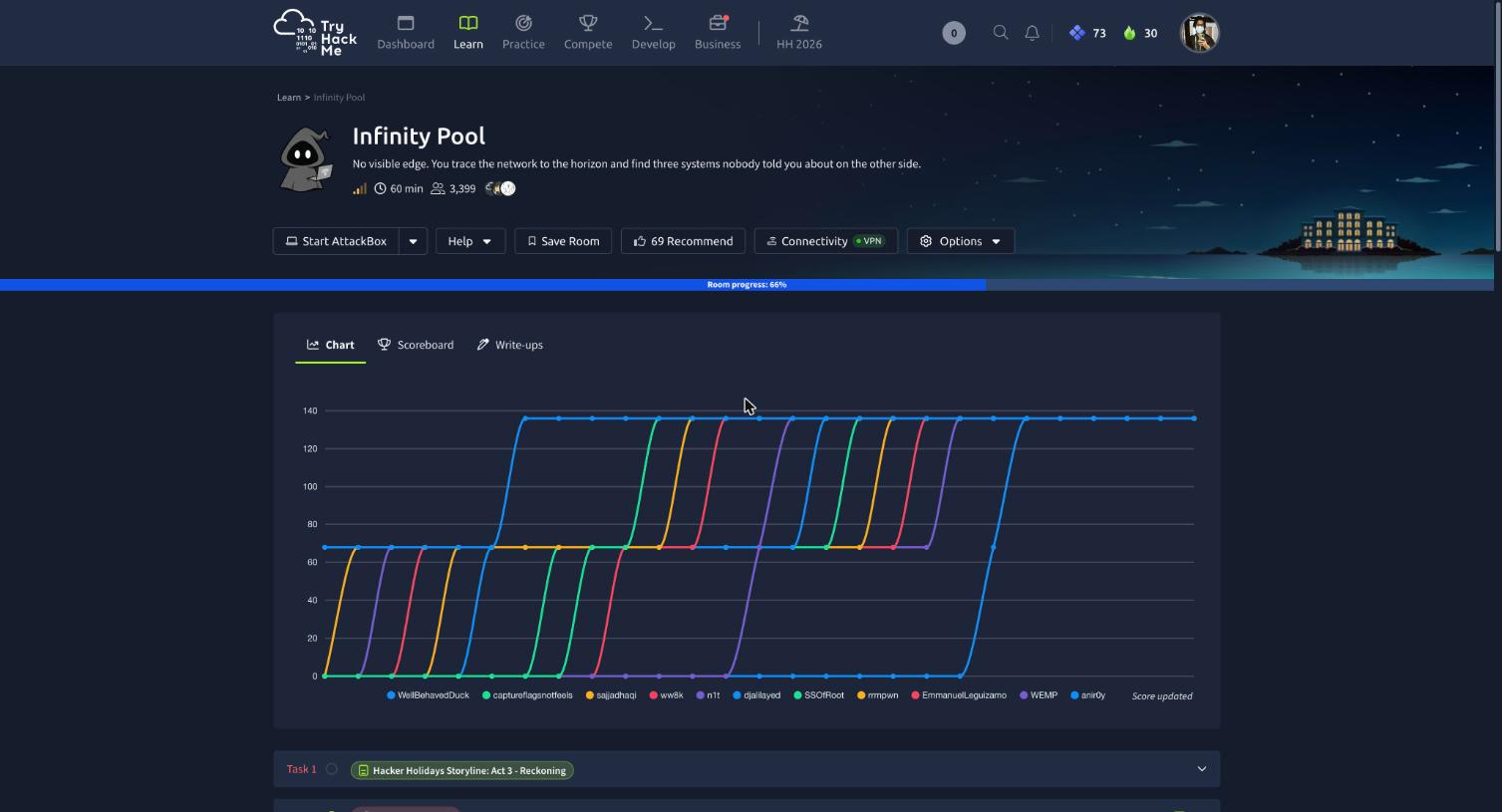Toggle WellBehavedDuck legend series
Screen dimensions: 1502x812
[x=428, y=695]
